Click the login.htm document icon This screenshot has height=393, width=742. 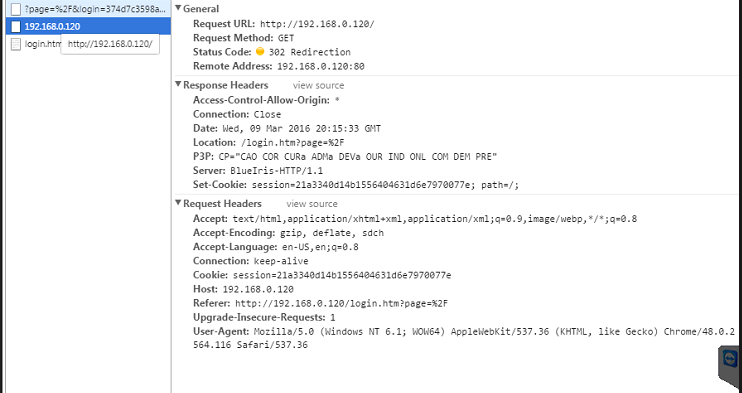click(16, 44)
